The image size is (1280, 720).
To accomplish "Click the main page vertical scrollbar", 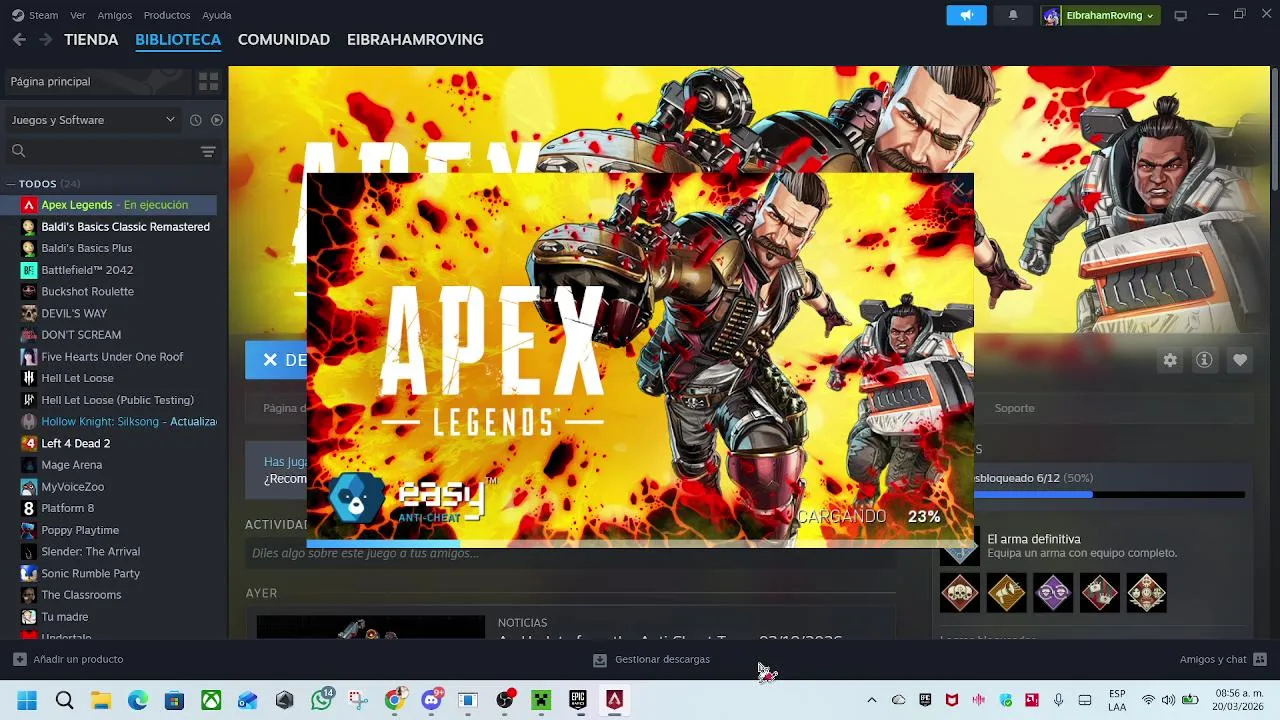I will tap(1275, 130).
